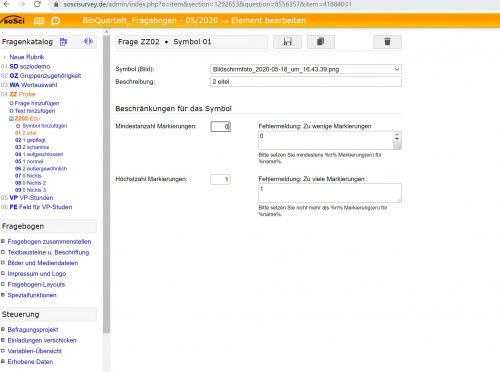The width and height of the screenshot is (500, 372).
Task: Open Textbausteine u. Beschriftung
Action: click(x=48, y=252)
